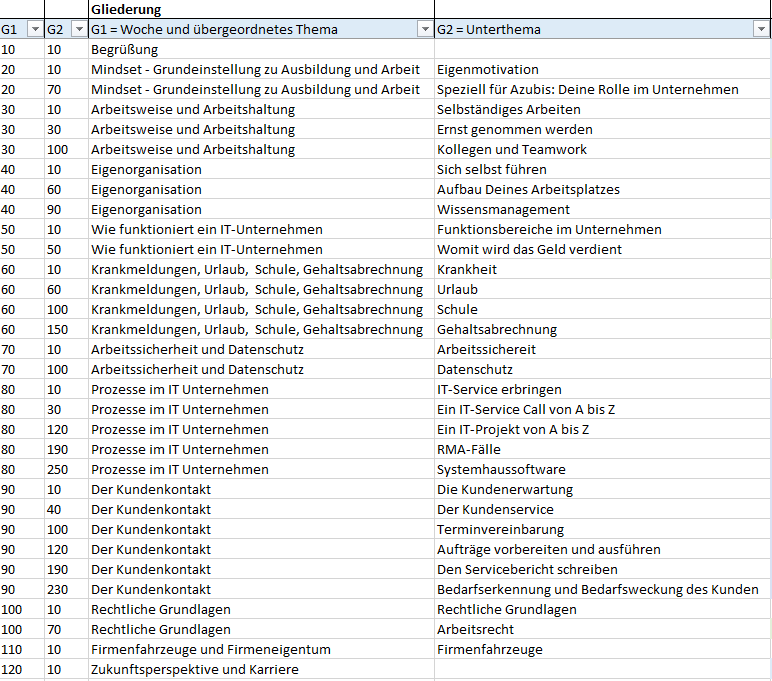Select the Firmenfahrzeuge subtopic cell

tap(602, 650)
